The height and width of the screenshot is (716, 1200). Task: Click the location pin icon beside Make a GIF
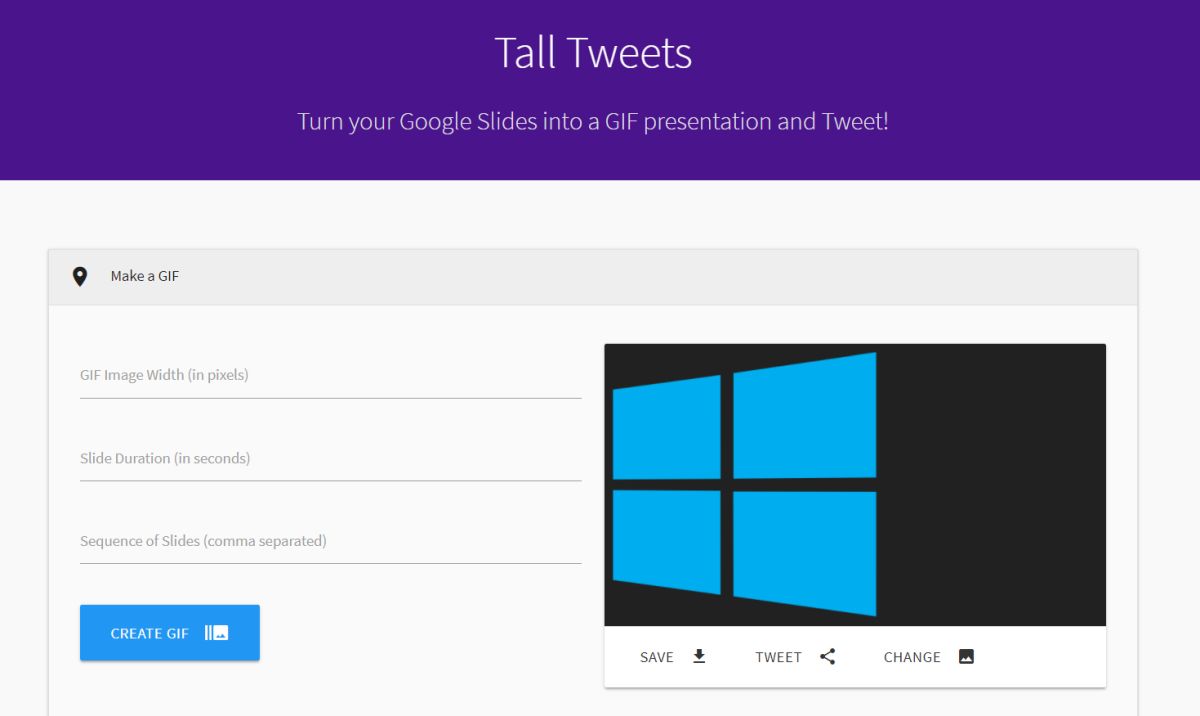tap(80, 276)
